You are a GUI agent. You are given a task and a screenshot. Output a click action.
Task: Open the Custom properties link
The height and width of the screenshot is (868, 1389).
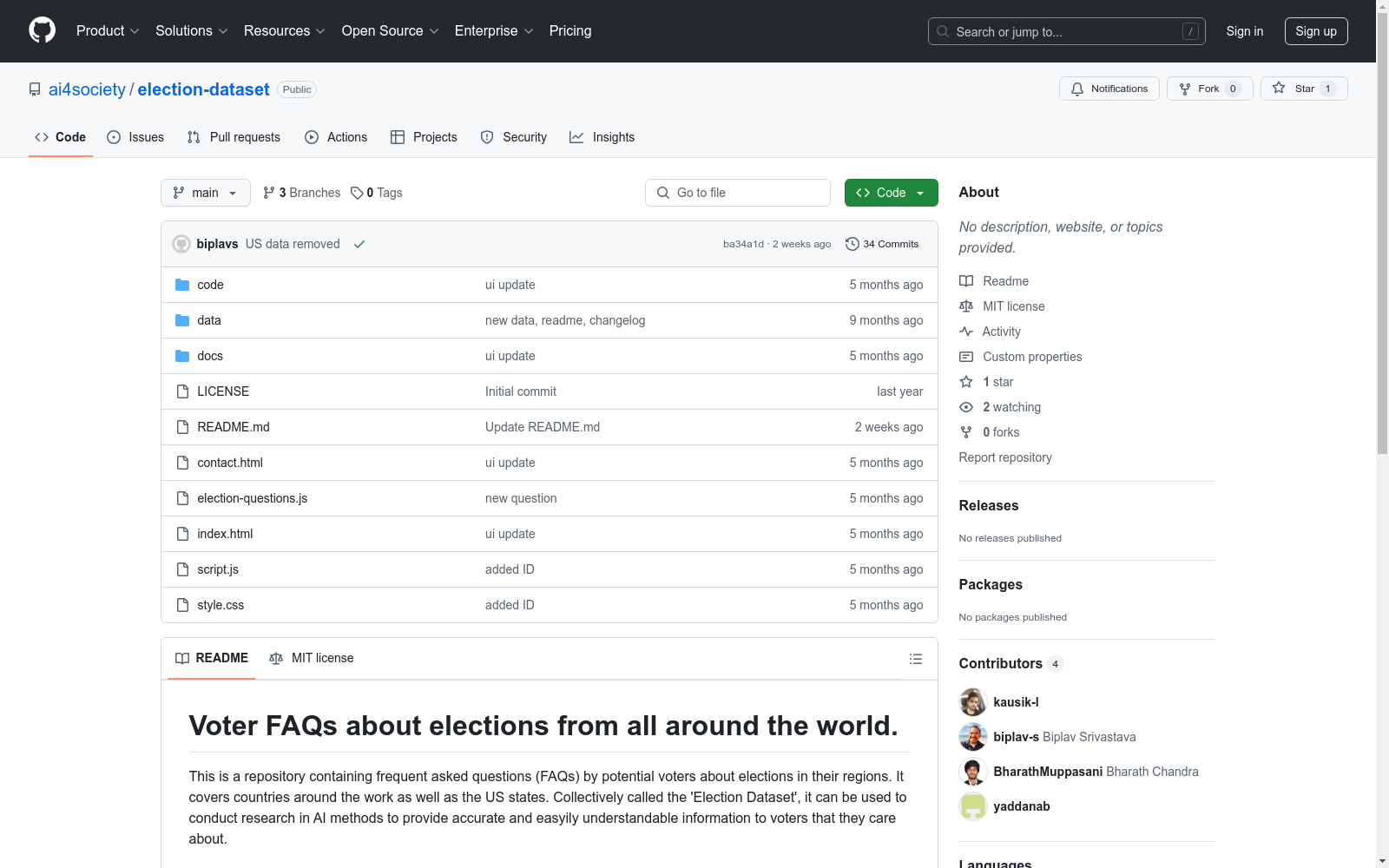[x=1032, y=357]
